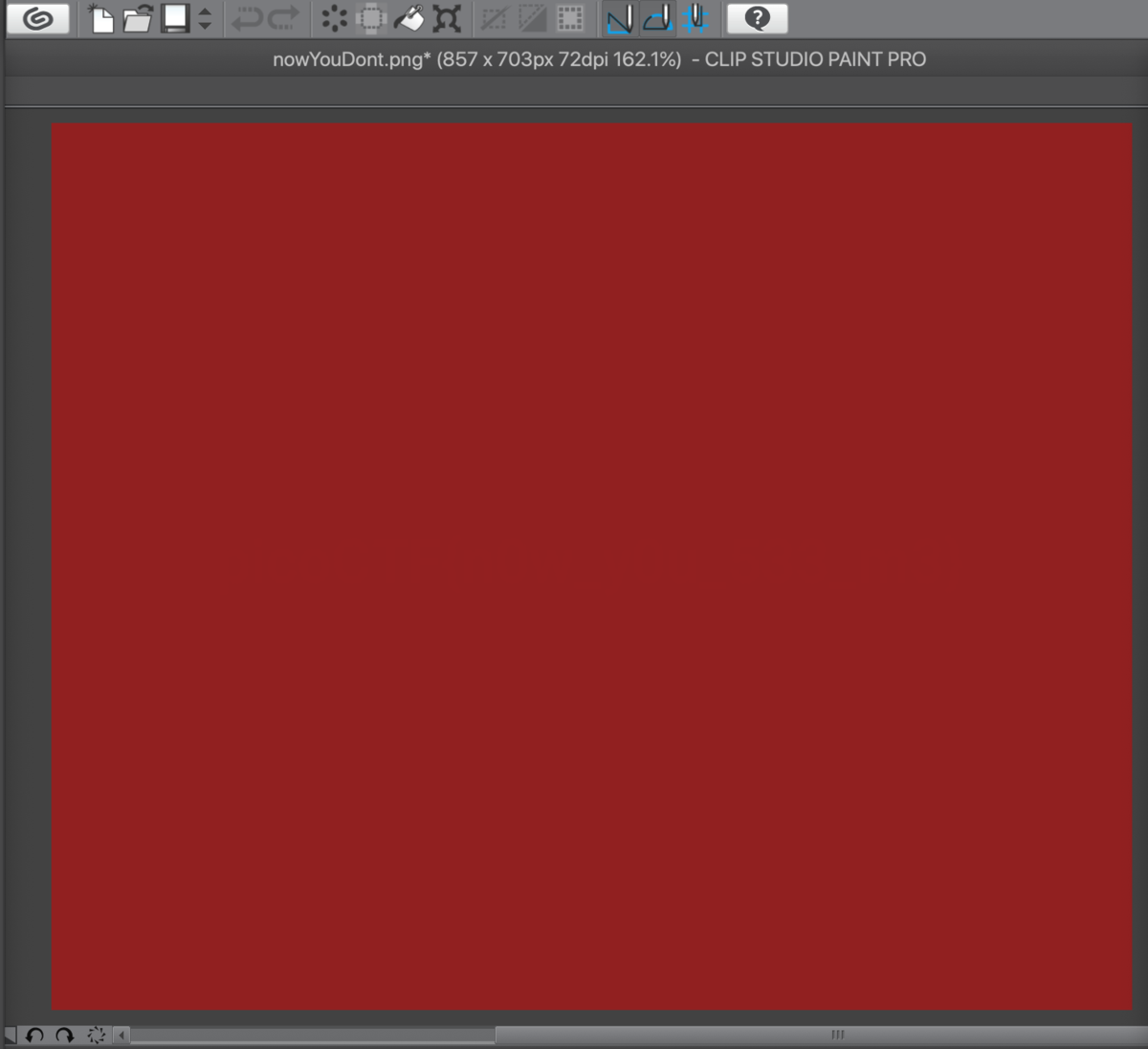The width and height of the screenshot is (1148, 1049).
Task: Click the left arrow of the horizontal scrollbar
Action: (x=119, y=1035)
